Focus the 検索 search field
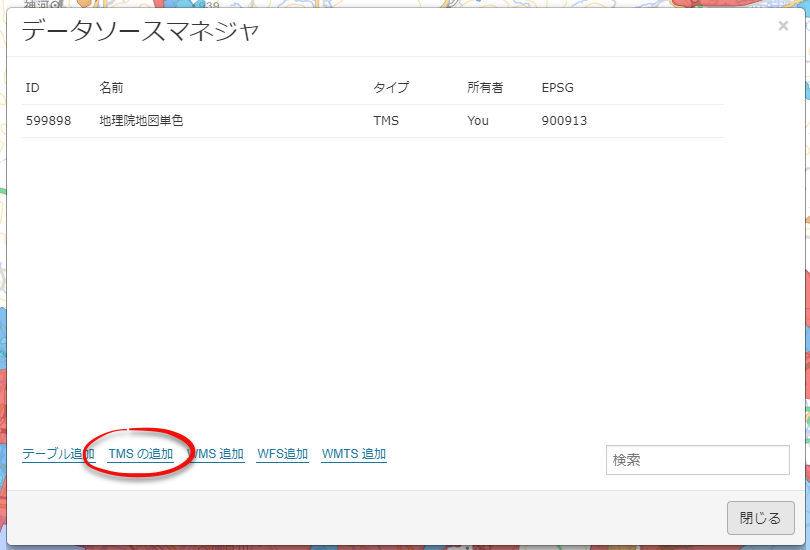 point(697,460)
